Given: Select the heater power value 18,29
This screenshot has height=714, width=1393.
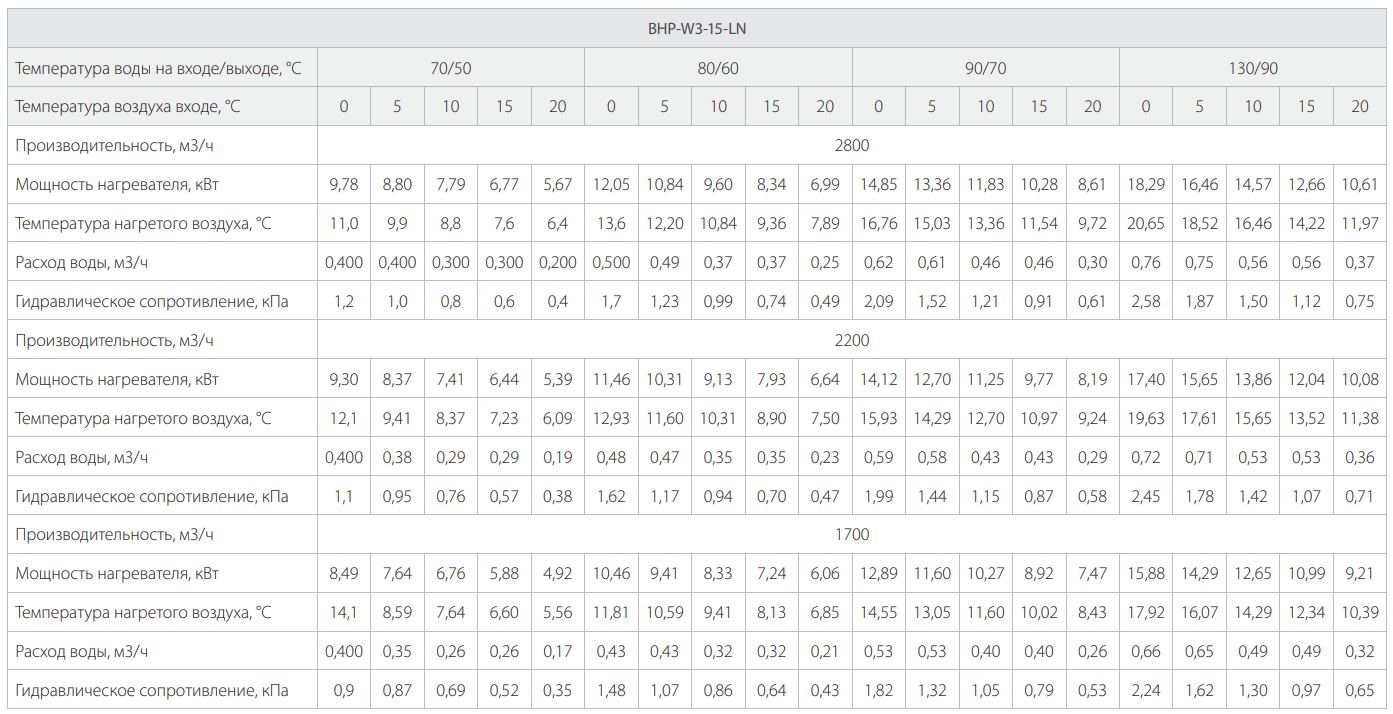Looking at the screenshot, I should 1146,184.
